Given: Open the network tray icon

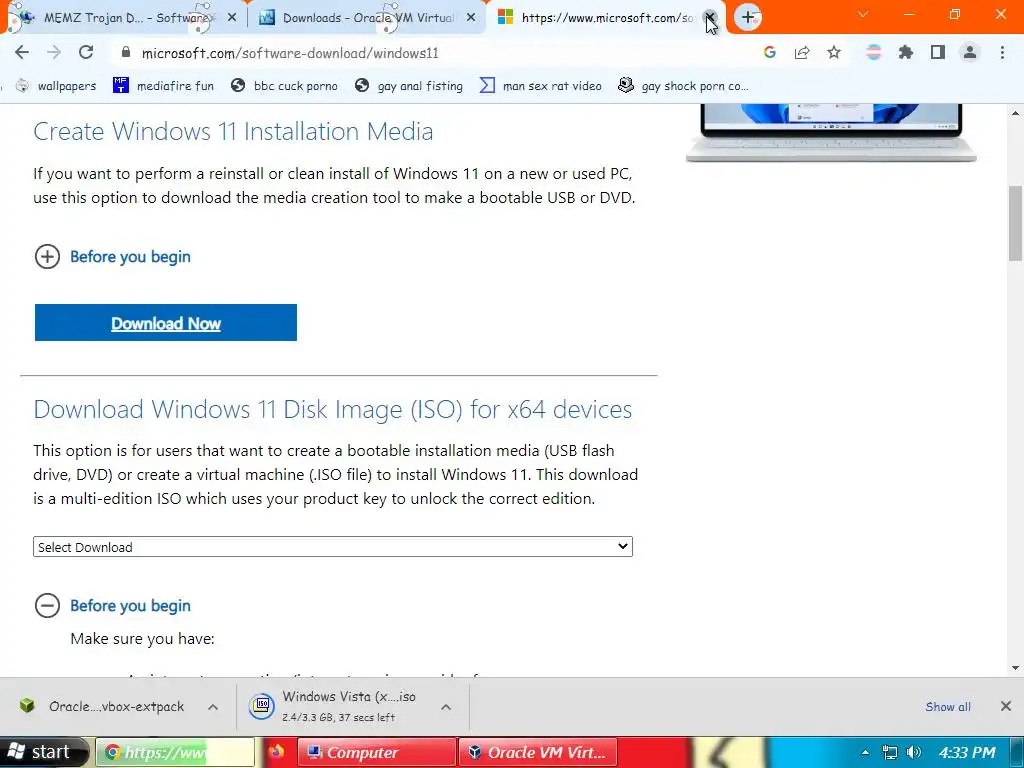Looking at the screenshot, I should (x=889, y=752).
